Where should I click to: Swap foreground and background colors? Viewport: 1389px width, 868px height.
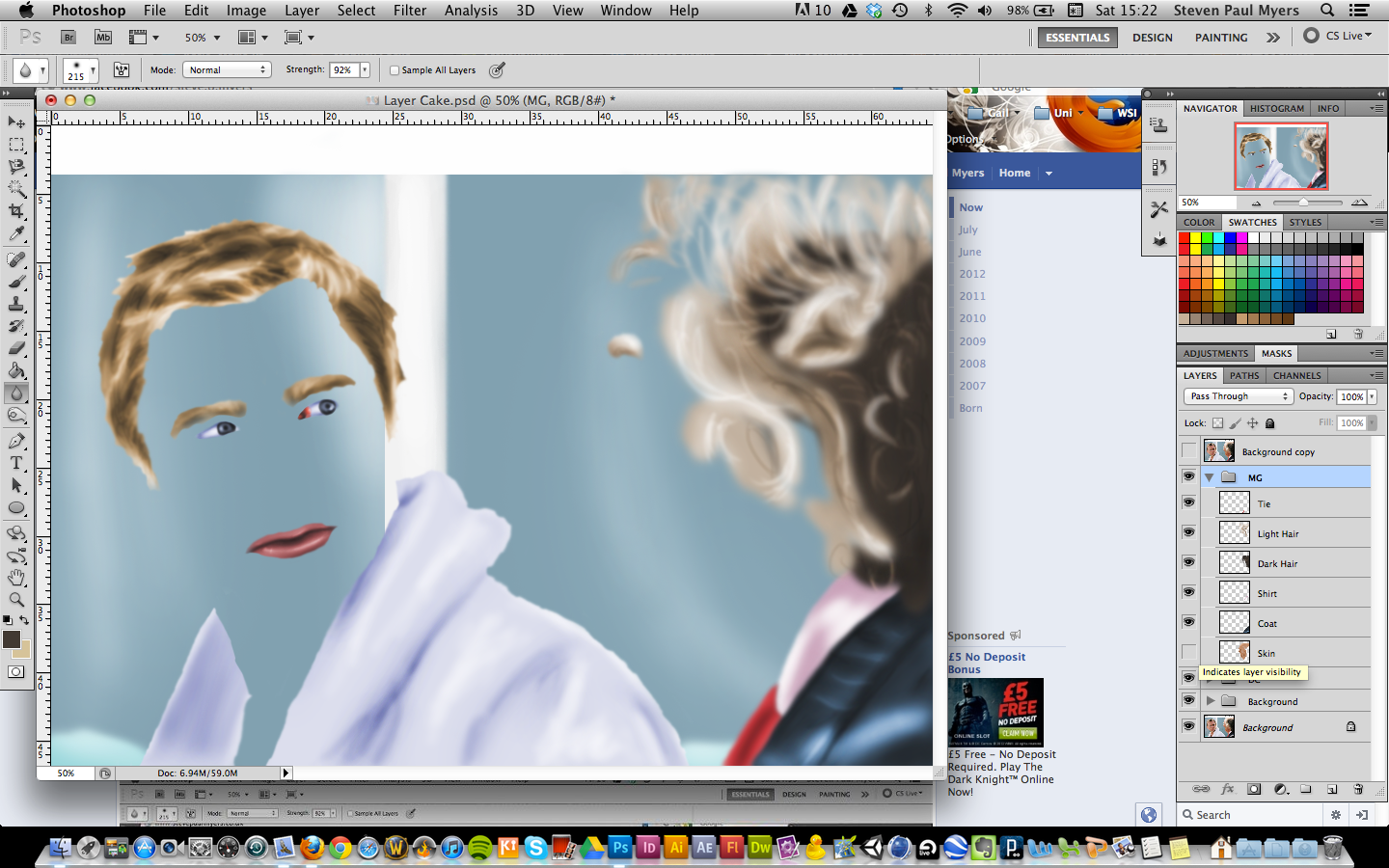point(24,620)
